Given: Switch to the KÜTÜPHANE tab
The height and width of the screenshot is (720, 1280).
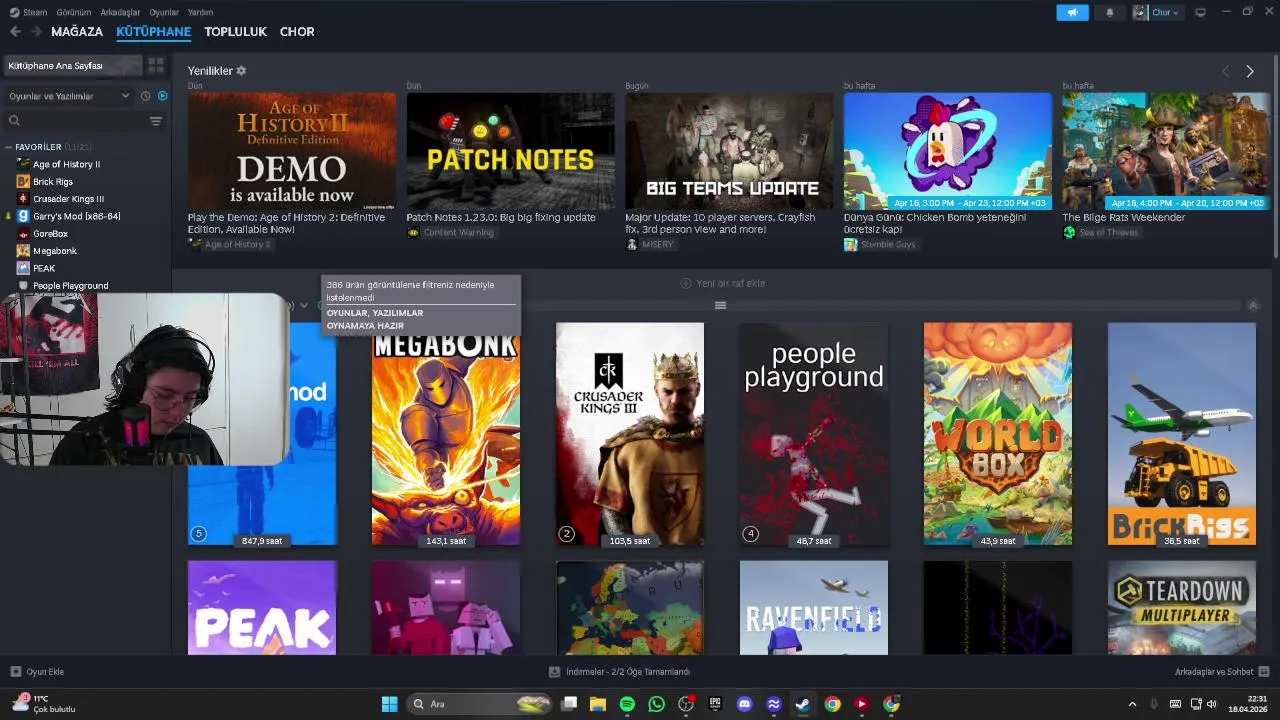Looking at the screenshot, I should pyautogui.click(x=153, y=32).
